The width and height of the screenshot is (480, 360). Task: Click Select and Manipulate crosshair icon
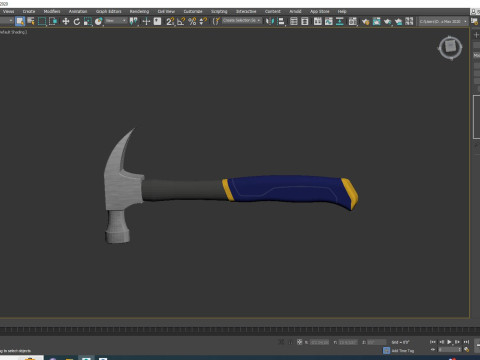(x=146, y=21)
